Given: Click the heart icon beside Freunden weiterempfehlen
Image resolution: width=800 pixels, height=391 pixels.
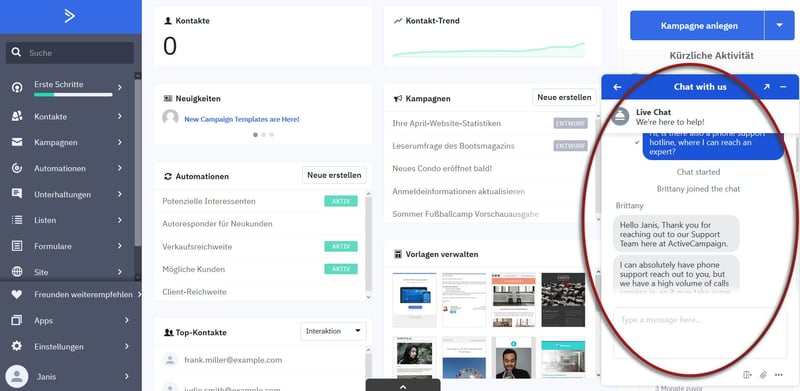Looking at the screenshot, I should (x=17, y=295).
